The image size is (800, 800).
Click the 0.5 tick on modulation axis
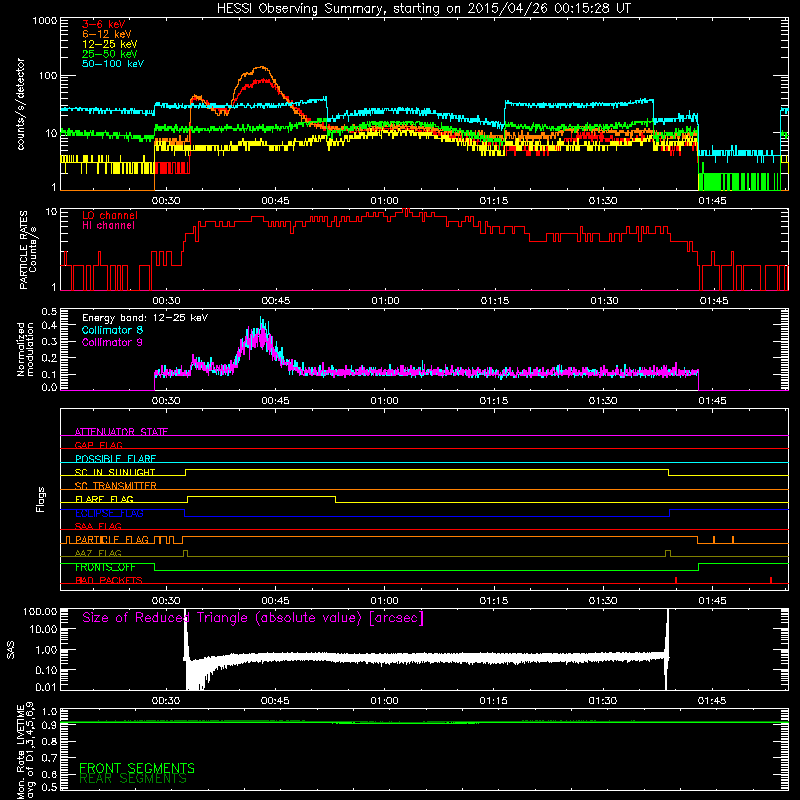[49, 312]
